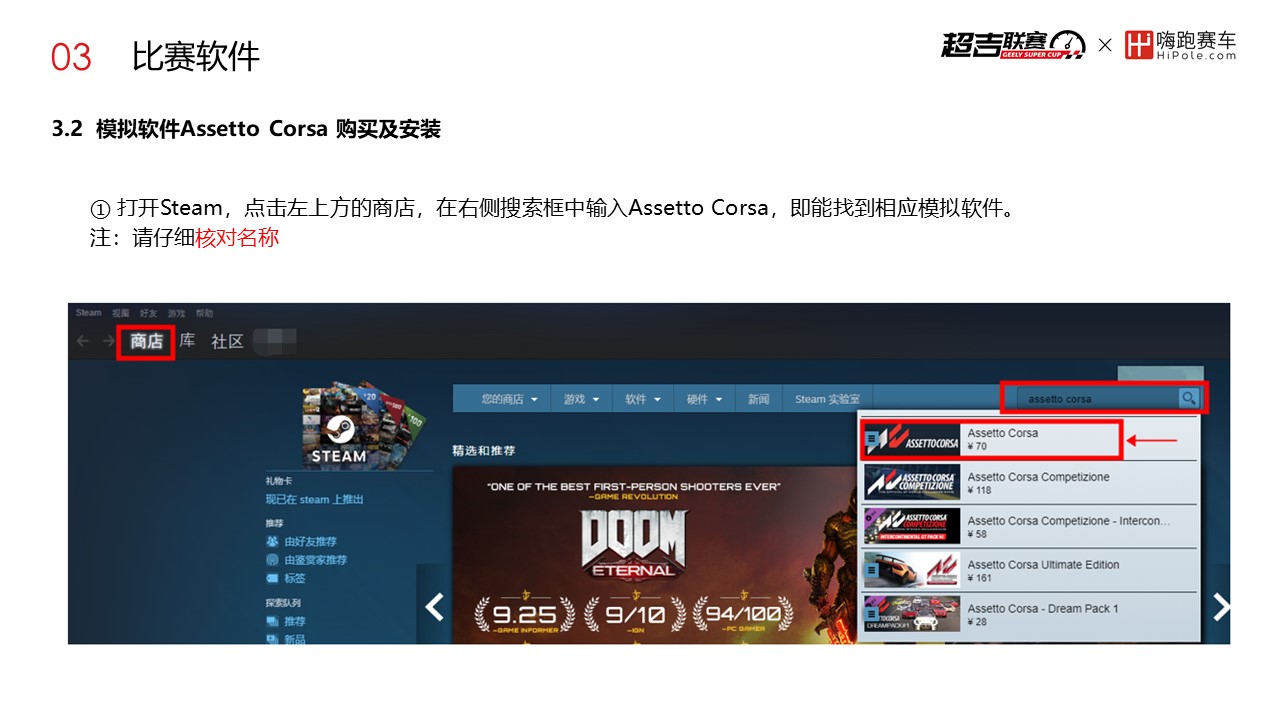
Task: Open the Steam menu in menu bar
Action: pos(89,313)
